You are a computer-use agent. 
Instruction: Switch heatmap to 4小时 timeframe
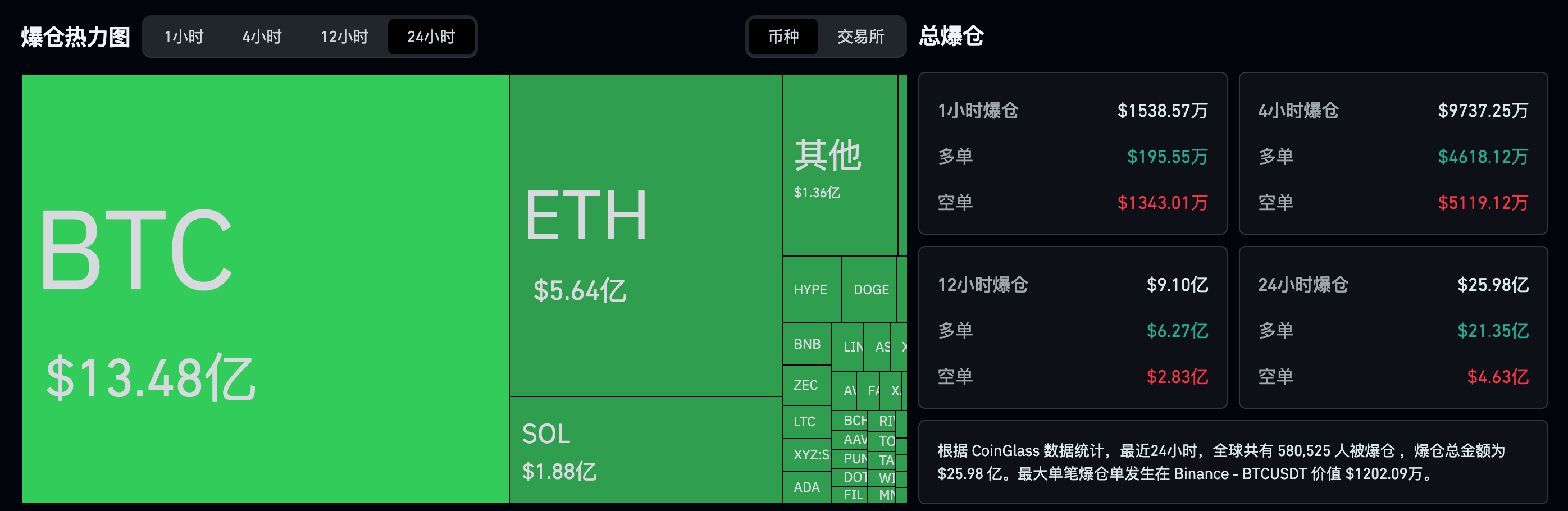pyautogui.click(x=262, y=36)
